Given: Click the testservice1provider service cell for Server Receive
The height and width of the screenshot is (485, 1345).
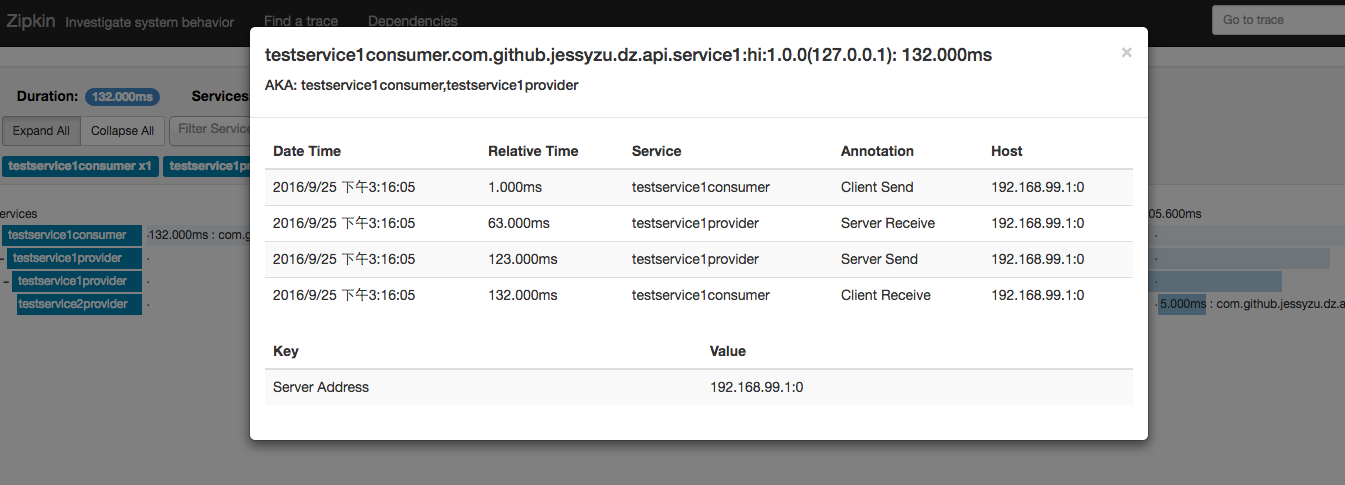Looking at the screenshot, I should click(x=695, y=223).
